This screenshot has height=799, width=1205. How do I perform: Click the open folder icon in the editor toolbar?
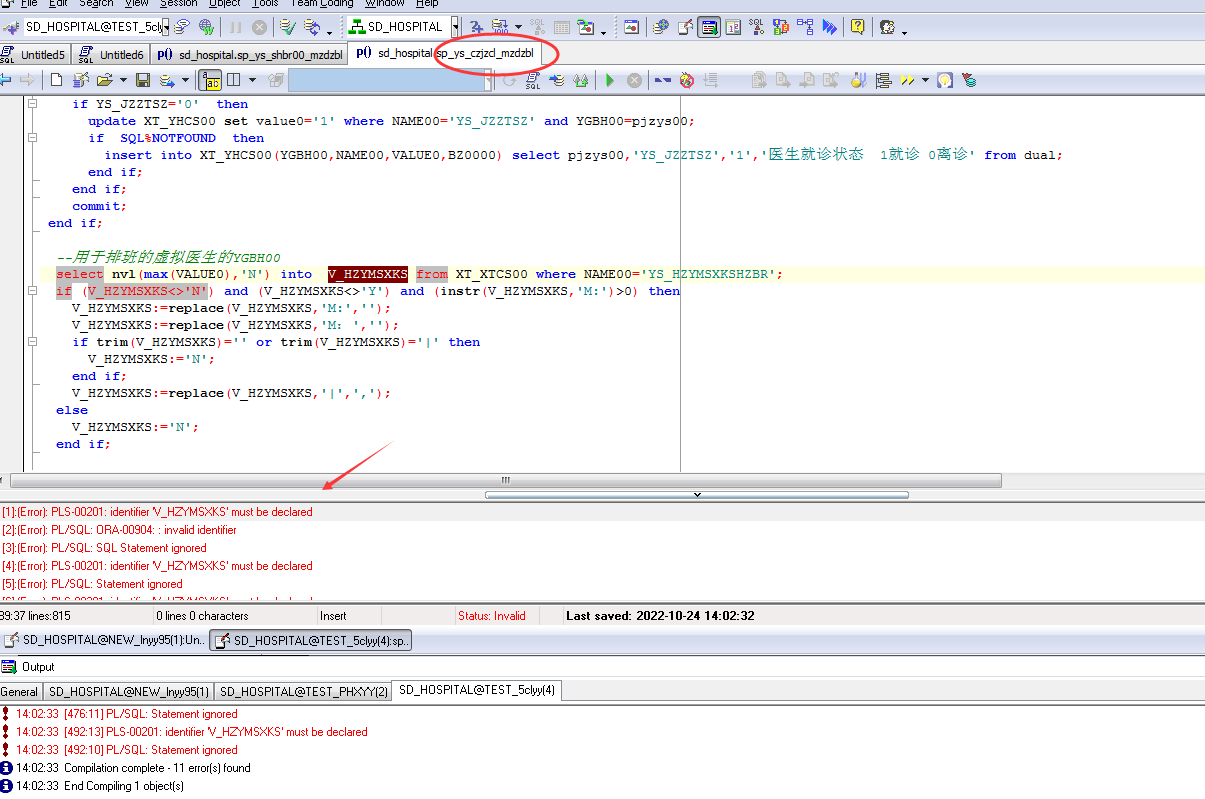point(106,79)
